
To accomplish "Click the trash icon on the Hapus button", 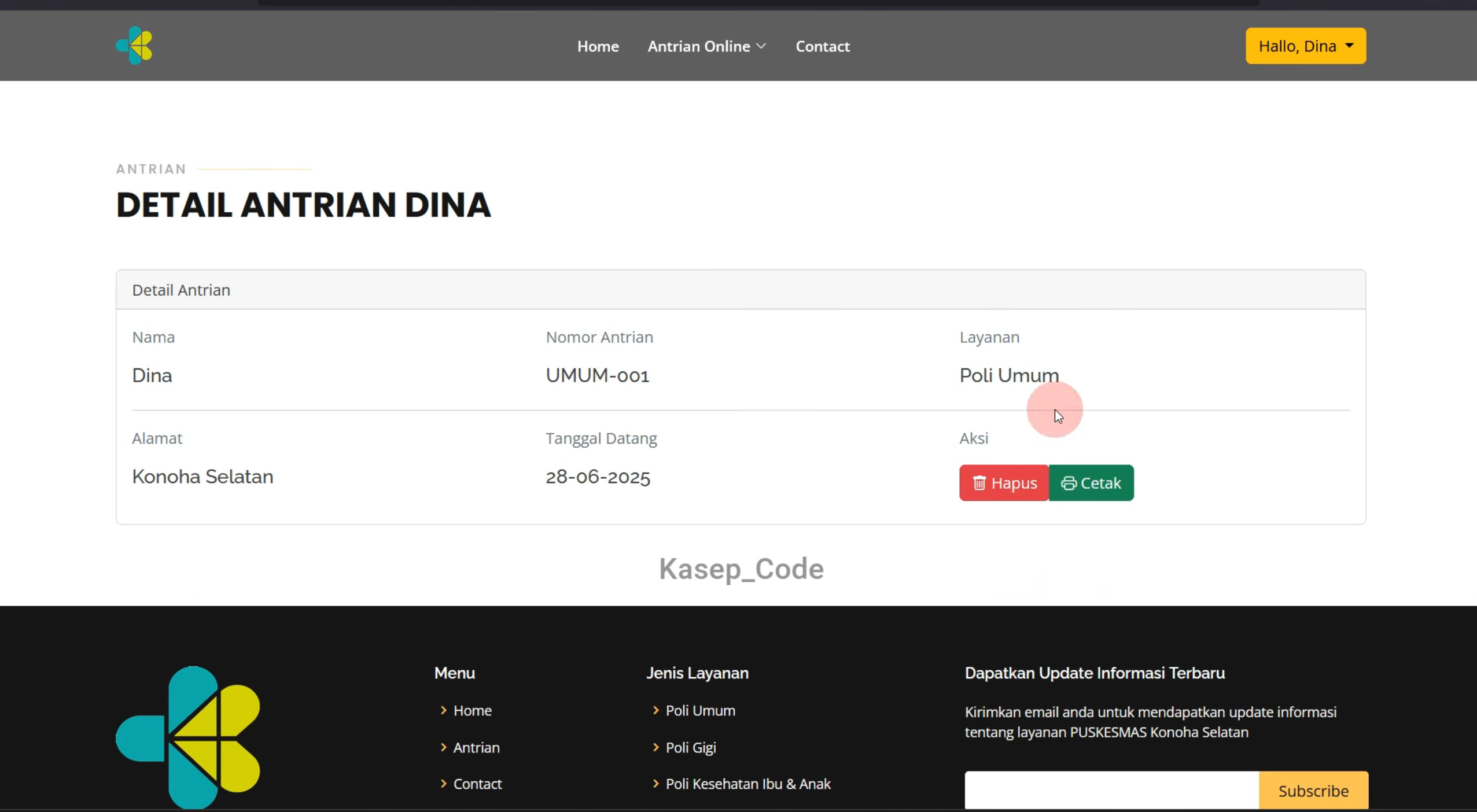I will (x=979, y=483).
